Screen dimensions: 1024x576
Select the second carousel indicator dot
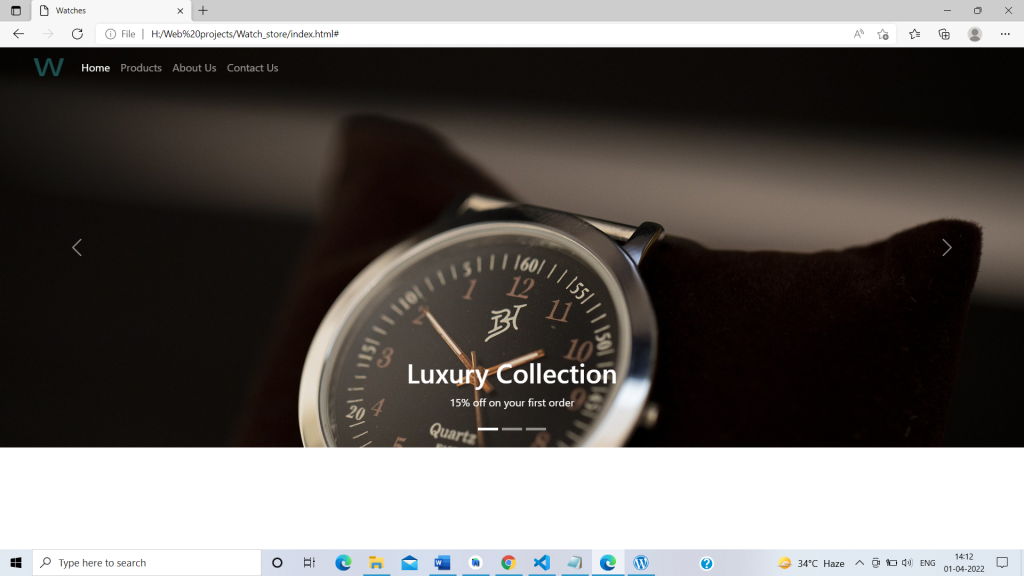pyautogui.click(x=511, y=427)
